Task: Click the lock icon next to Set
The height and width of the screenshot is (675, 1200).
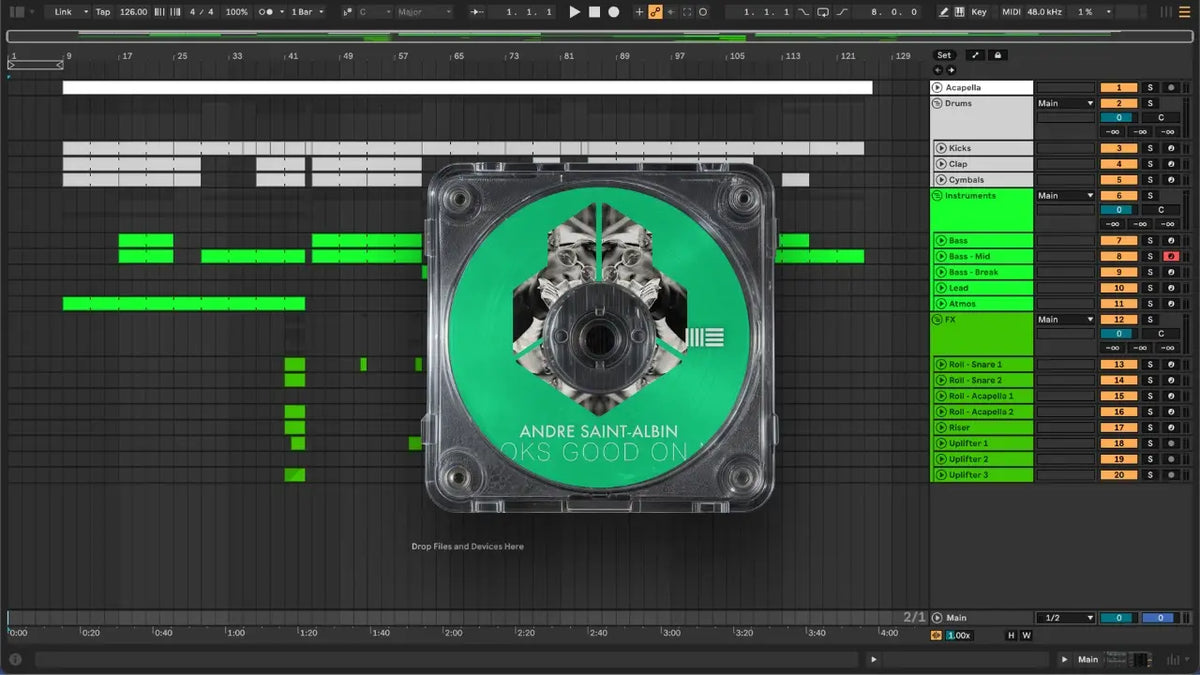Action: click(x=998, y=55)
